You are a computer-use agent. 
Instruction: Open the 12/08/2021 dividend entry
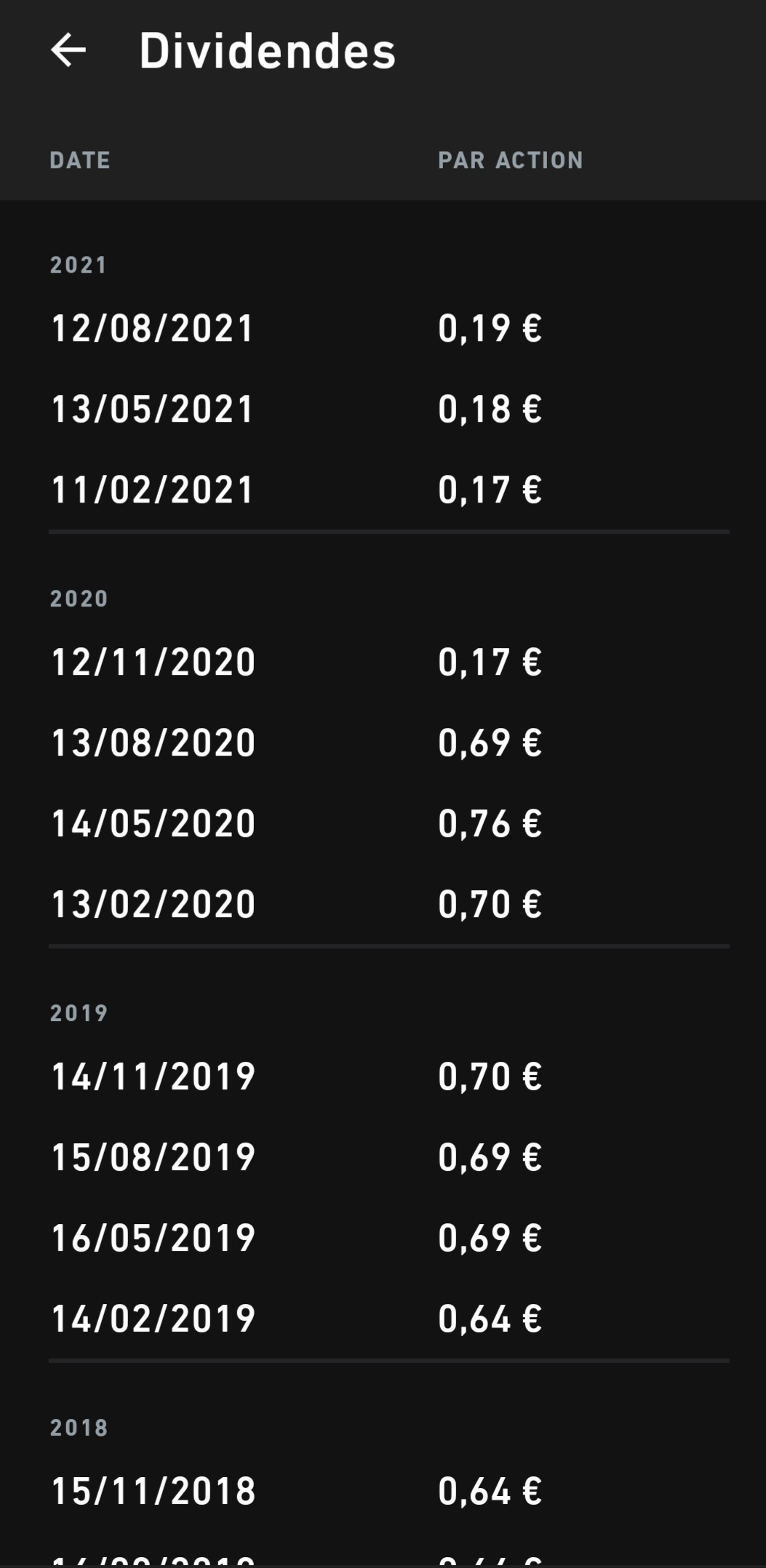153,328
